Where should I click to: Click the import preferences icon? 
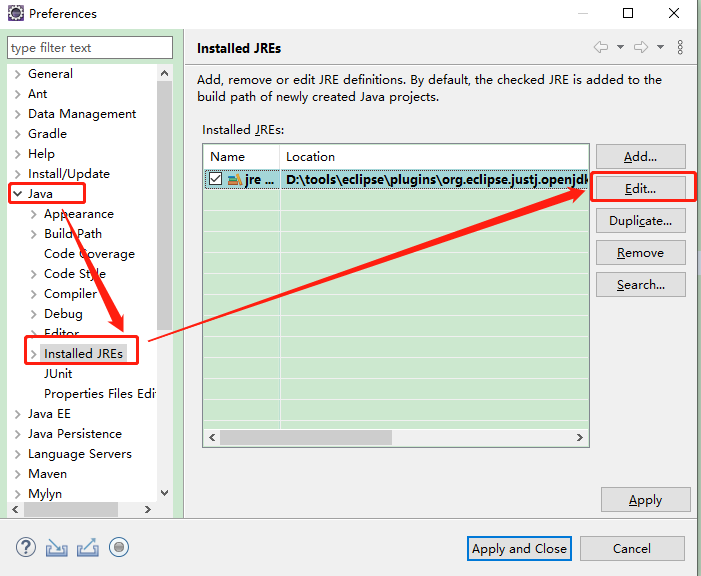pyautogui.click(x=57, y=548)
